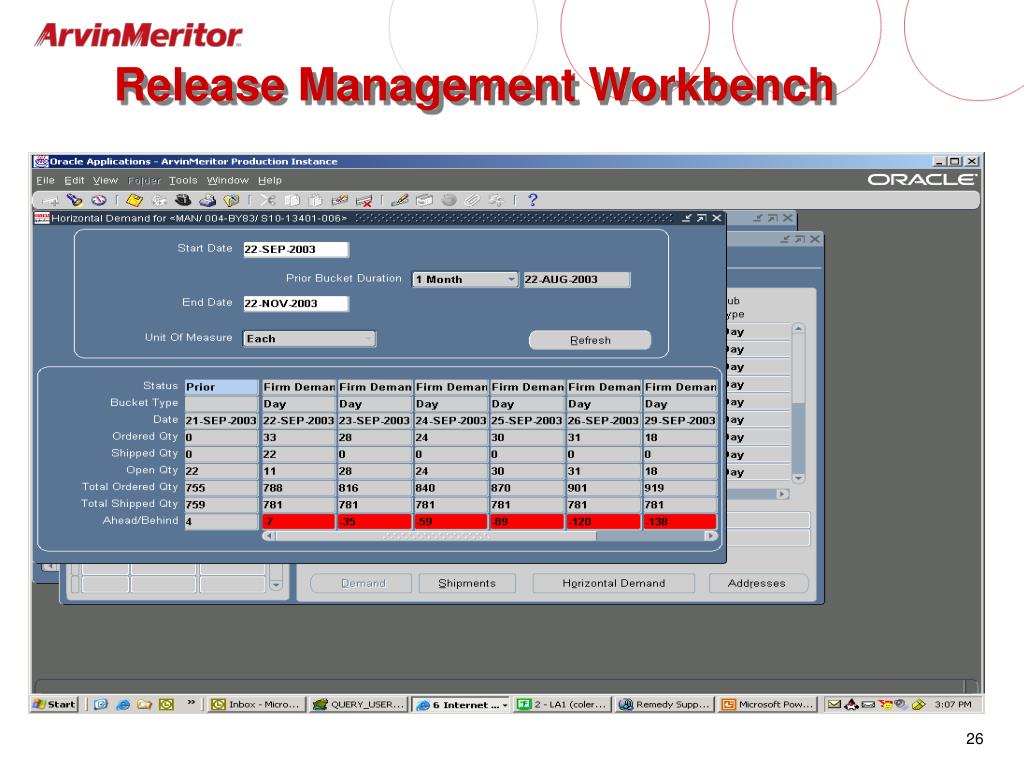Open Edit Field with the pencil icon
The height and width of the screenshot is (768, 1024).
(400, 200)
